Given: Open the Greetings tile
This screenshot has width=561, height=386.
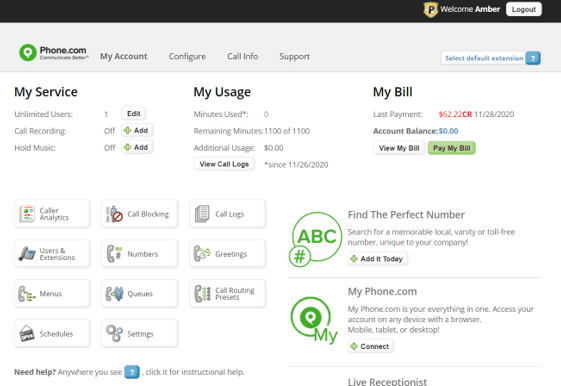Looking at the screenshot, I should point(228,254).
